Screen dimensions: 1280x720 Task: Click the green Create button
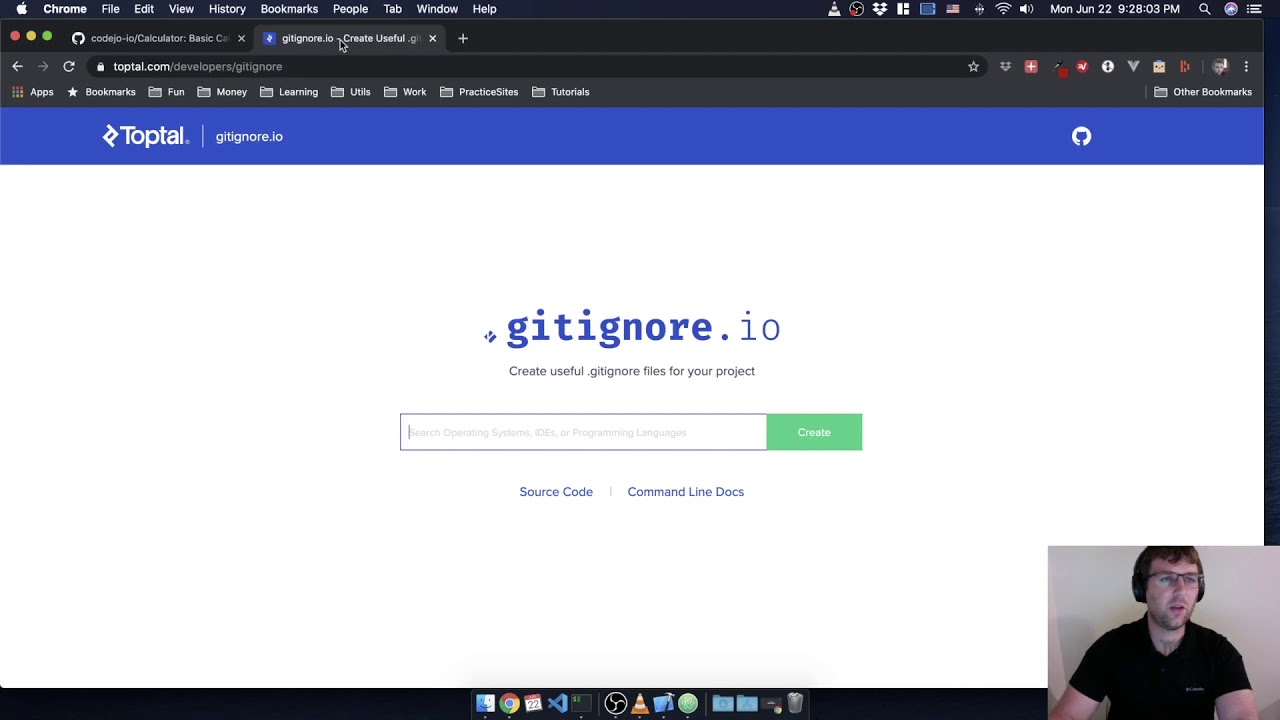coord(814,432)
